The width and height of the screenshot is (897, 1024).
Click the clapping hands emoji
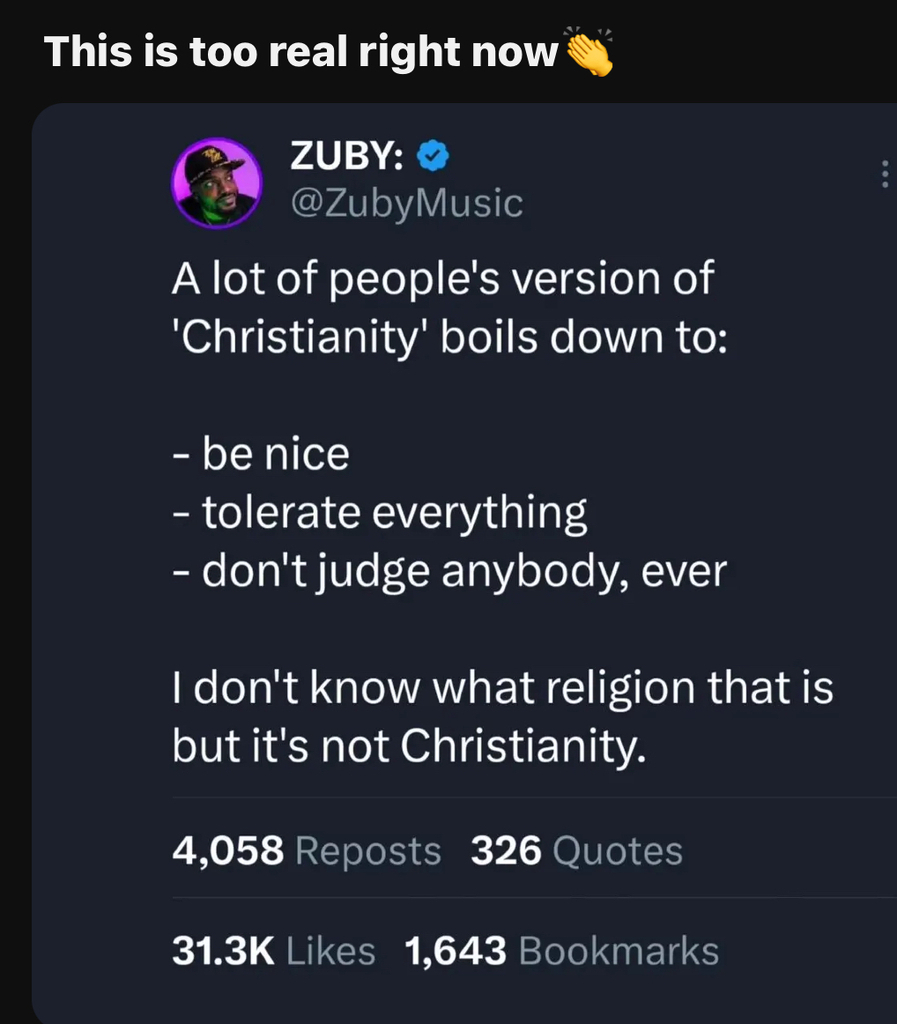pyautogui.click(x=589, y=51)
